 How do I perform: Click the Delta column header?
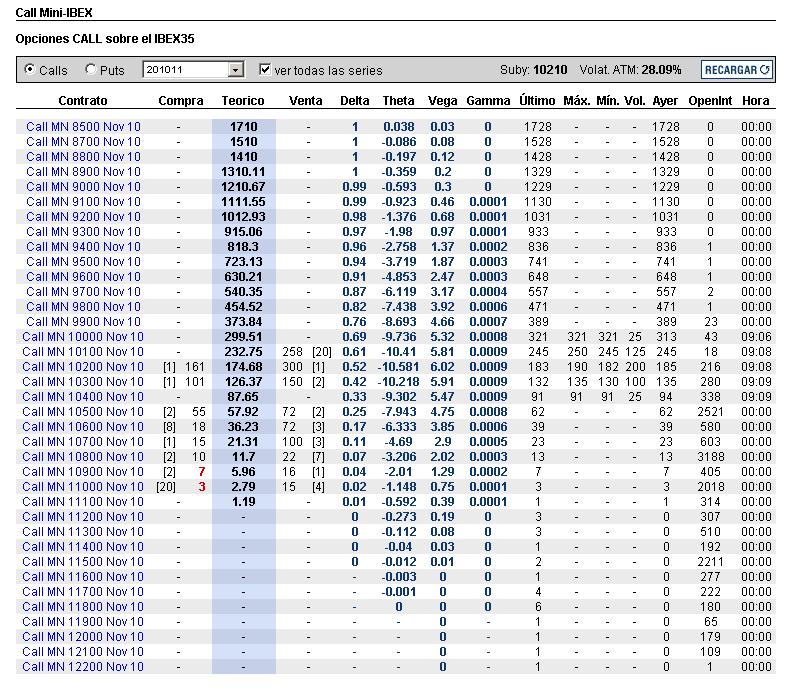point(355,100)
